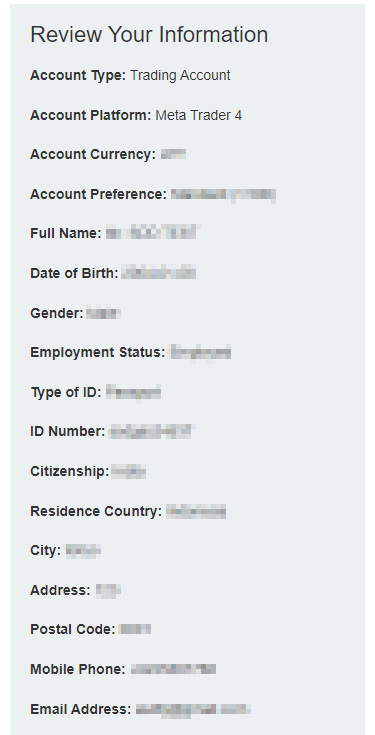The width and height of the screenshot is (375, 735).
Task: Click the ID Number label
Action: tap(68, 431)
